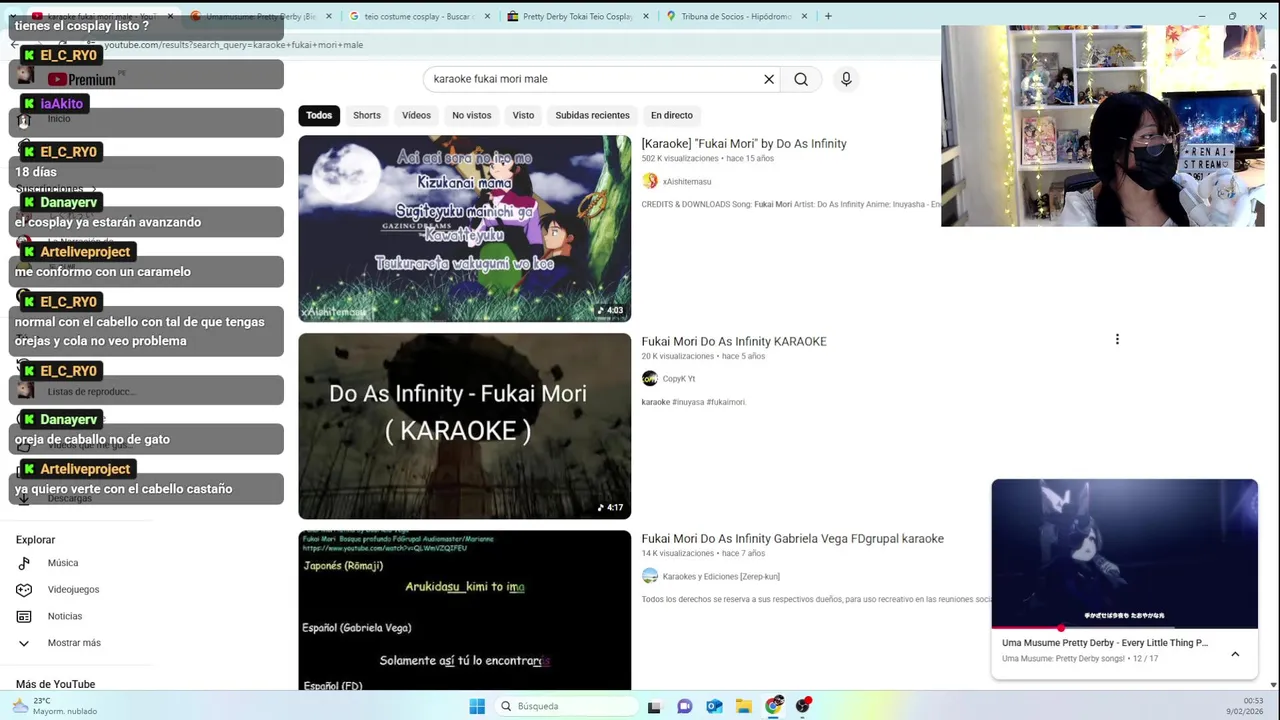The width and height of the screenshot is (1280, 720).
Task: Open Música in the Explorar section
Action: coord(63,563)
